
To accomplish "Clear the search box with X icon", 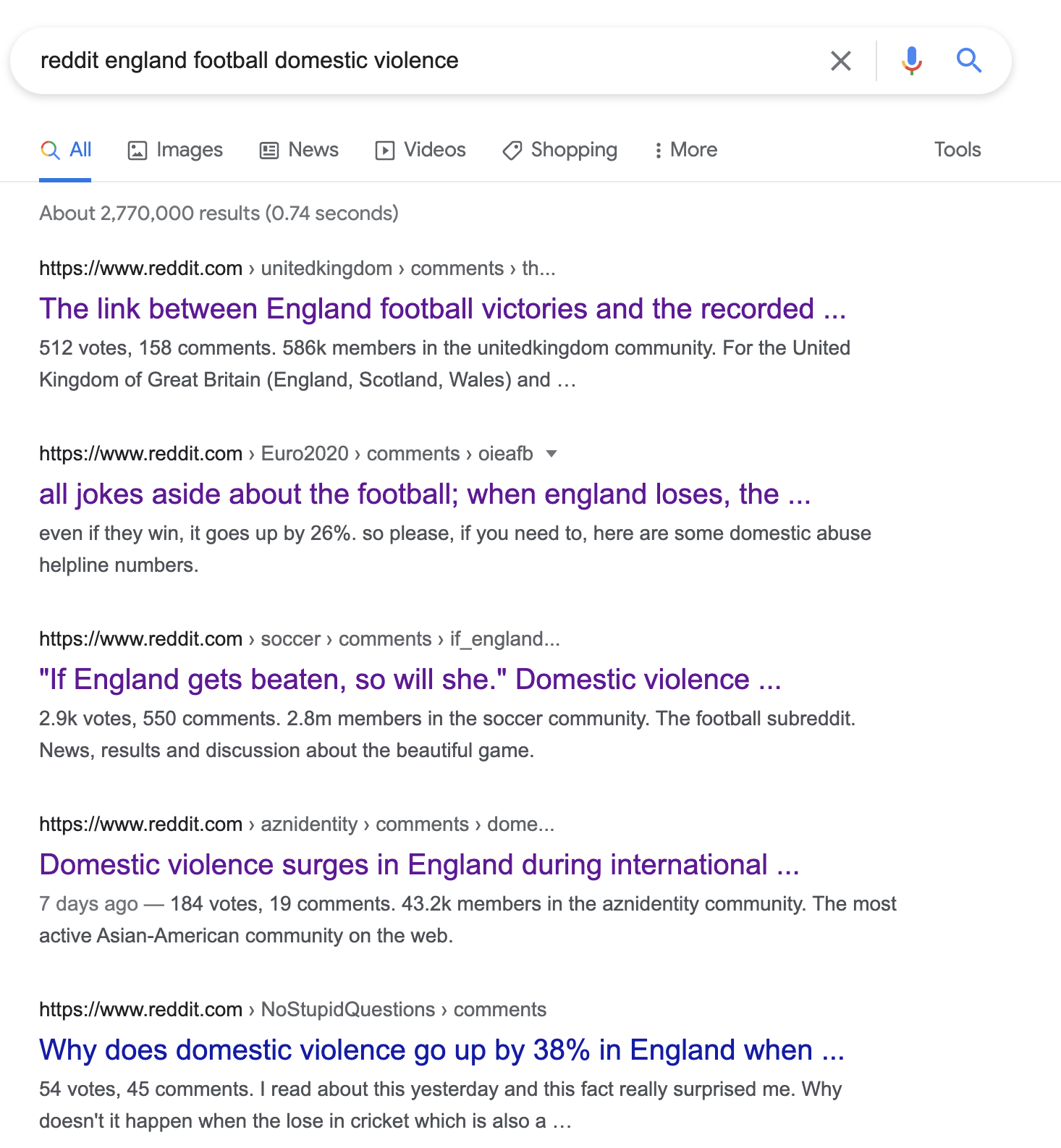I will coord(840,61).
